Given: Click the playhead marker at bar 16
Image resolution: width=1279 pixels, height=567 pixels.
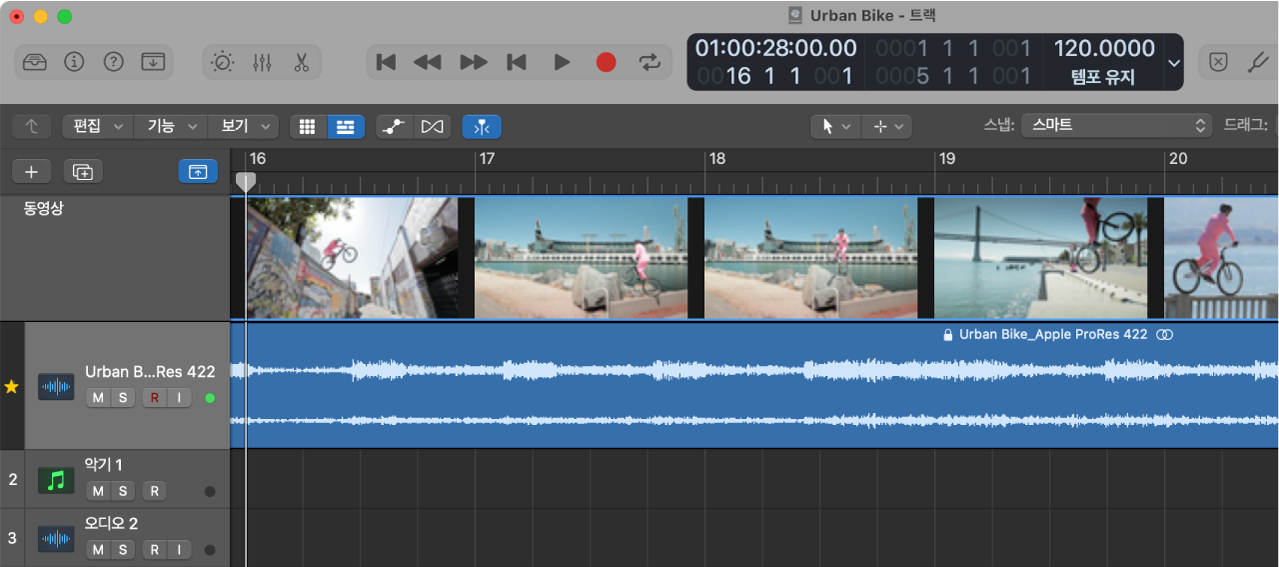Looking at the screenshot, I should coord(245,181).
